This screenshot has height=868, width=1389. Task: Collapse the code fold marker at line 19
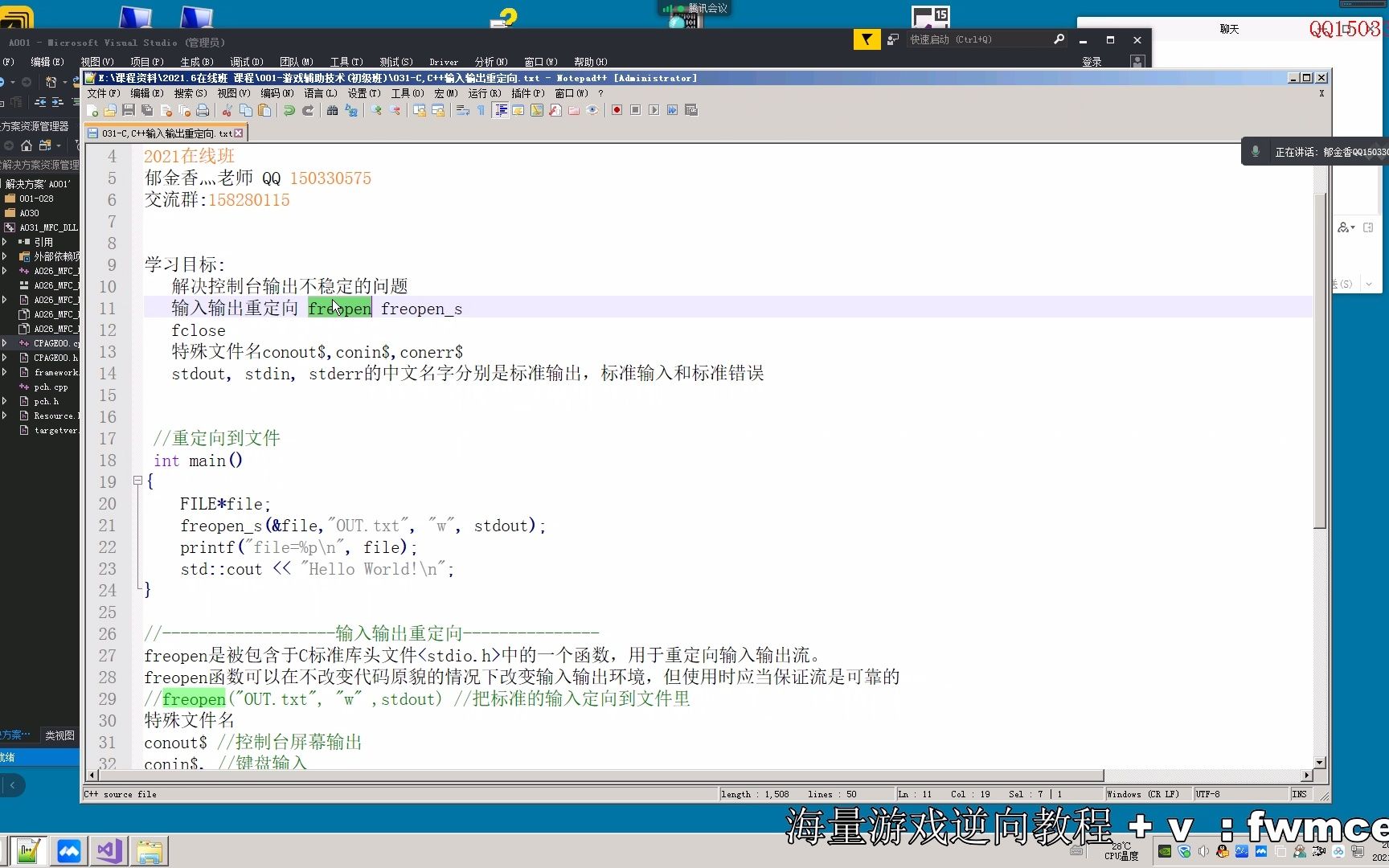137,481
